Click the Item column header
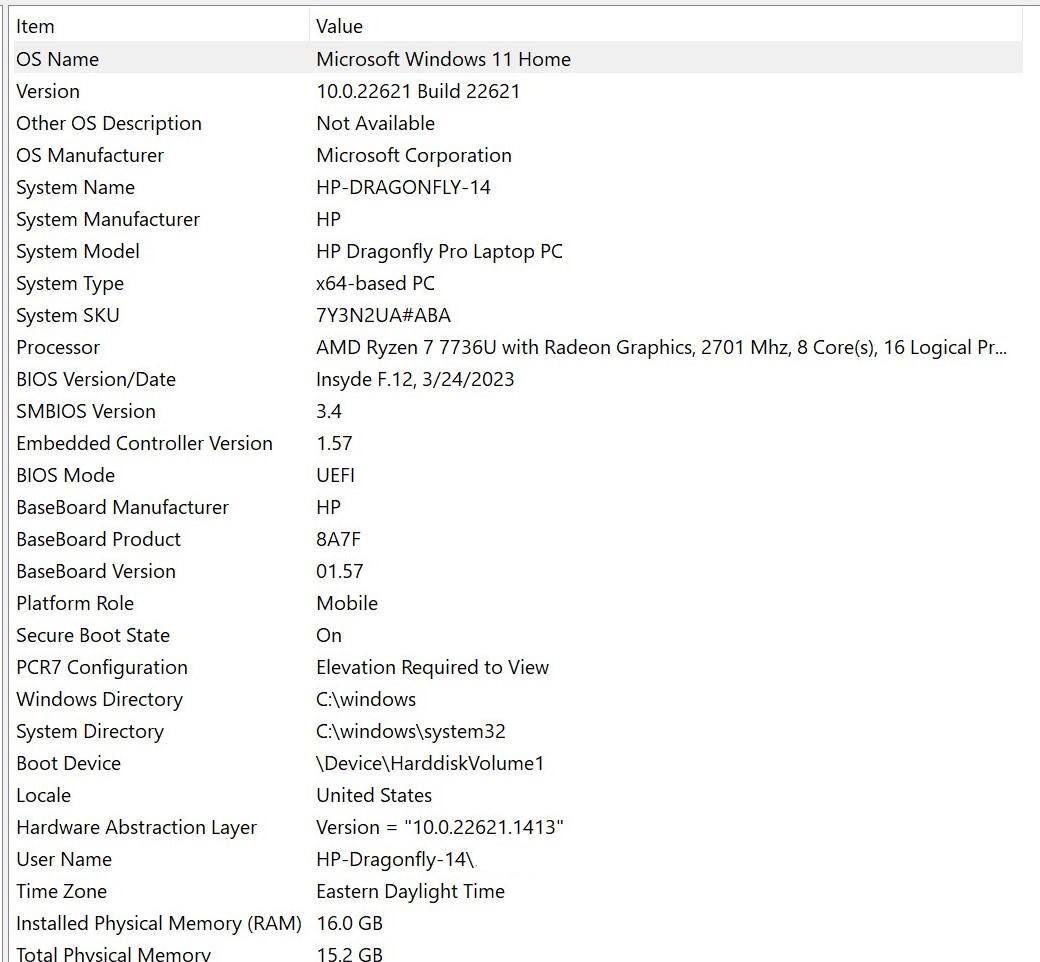 pos(36,27)
